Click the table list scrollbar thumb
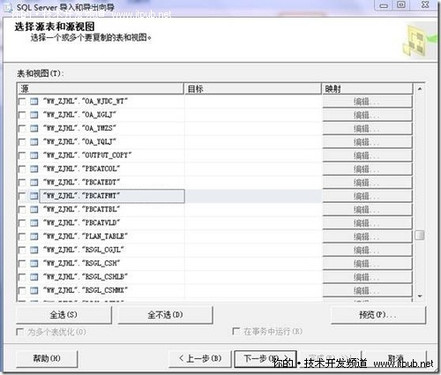 420,235
